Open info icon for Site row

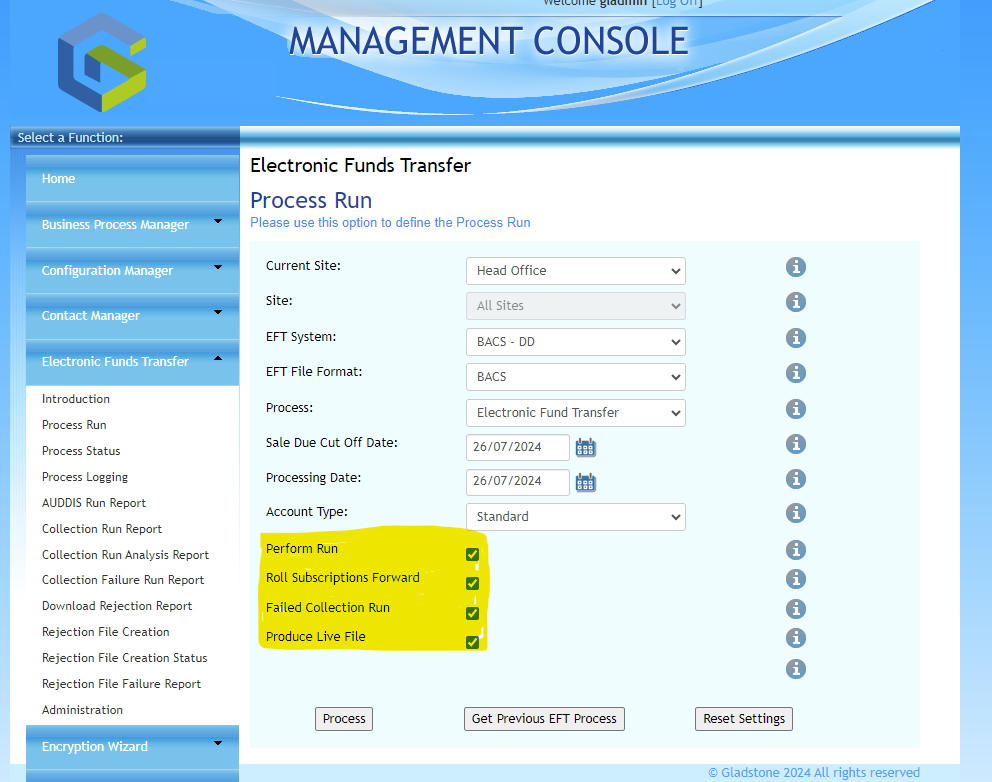point(796,302)
